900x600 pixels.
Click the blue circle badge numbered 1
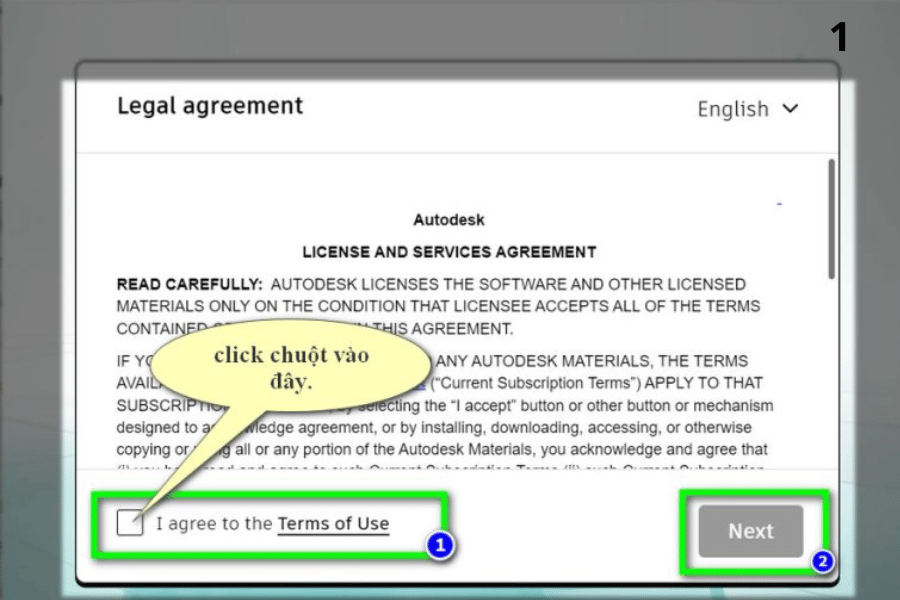click(x=440, y=546)
